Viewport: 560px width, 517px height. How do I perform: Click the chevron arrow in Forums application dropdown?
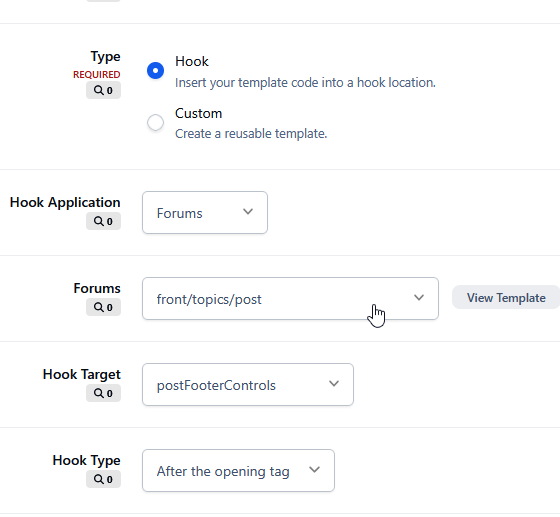point(248,212)
